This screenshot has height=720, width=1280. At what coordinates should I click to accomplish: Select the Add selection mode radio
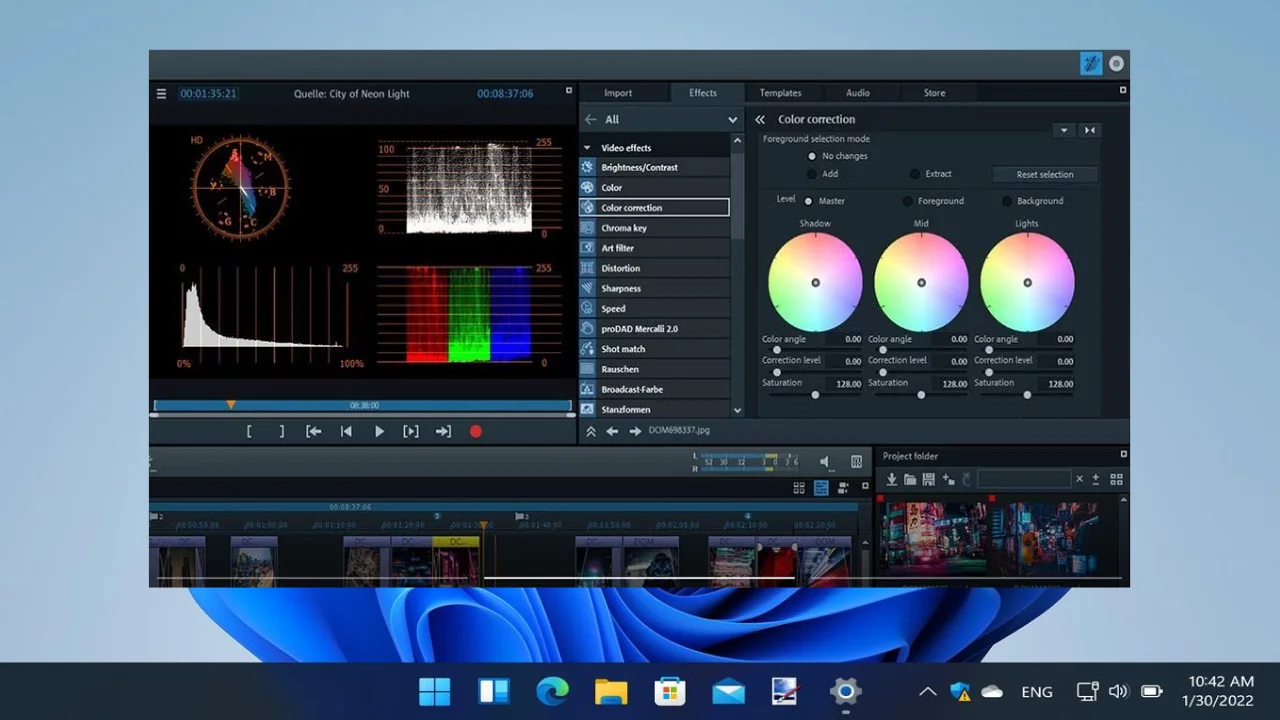tap(812, 174)
